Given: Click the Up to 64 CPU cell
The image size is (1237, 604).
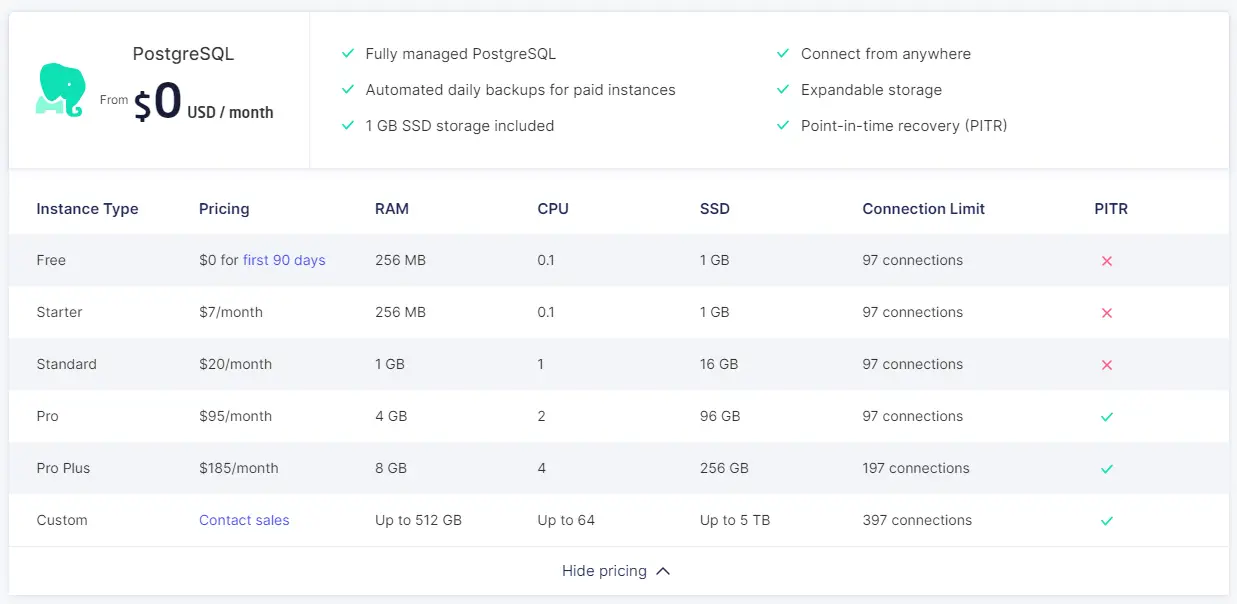Looking at the screenshot, I should point(566,520).
